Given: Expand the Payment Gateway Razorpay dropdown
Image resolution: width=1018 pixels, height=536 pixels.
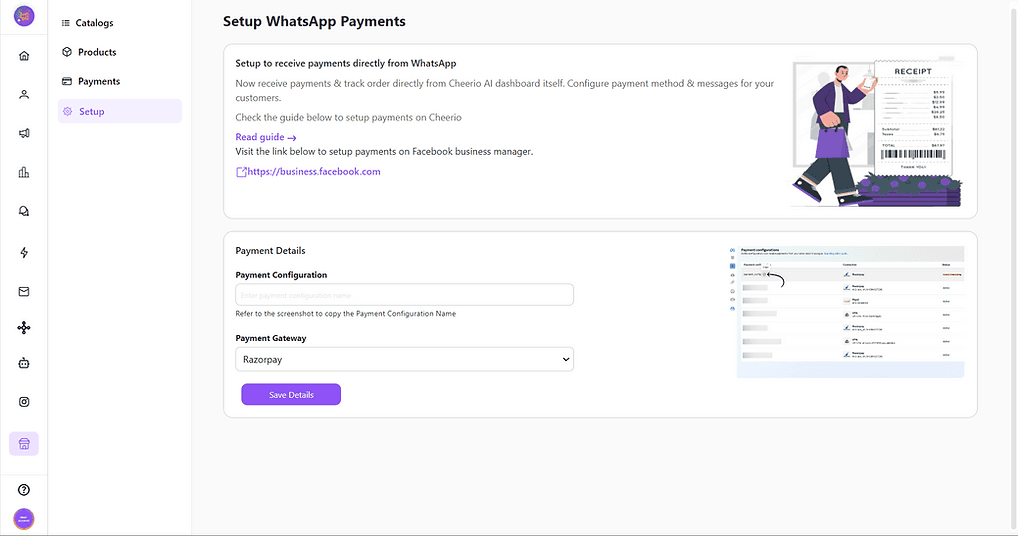Looking at the screenshot, I should point(404,359).
